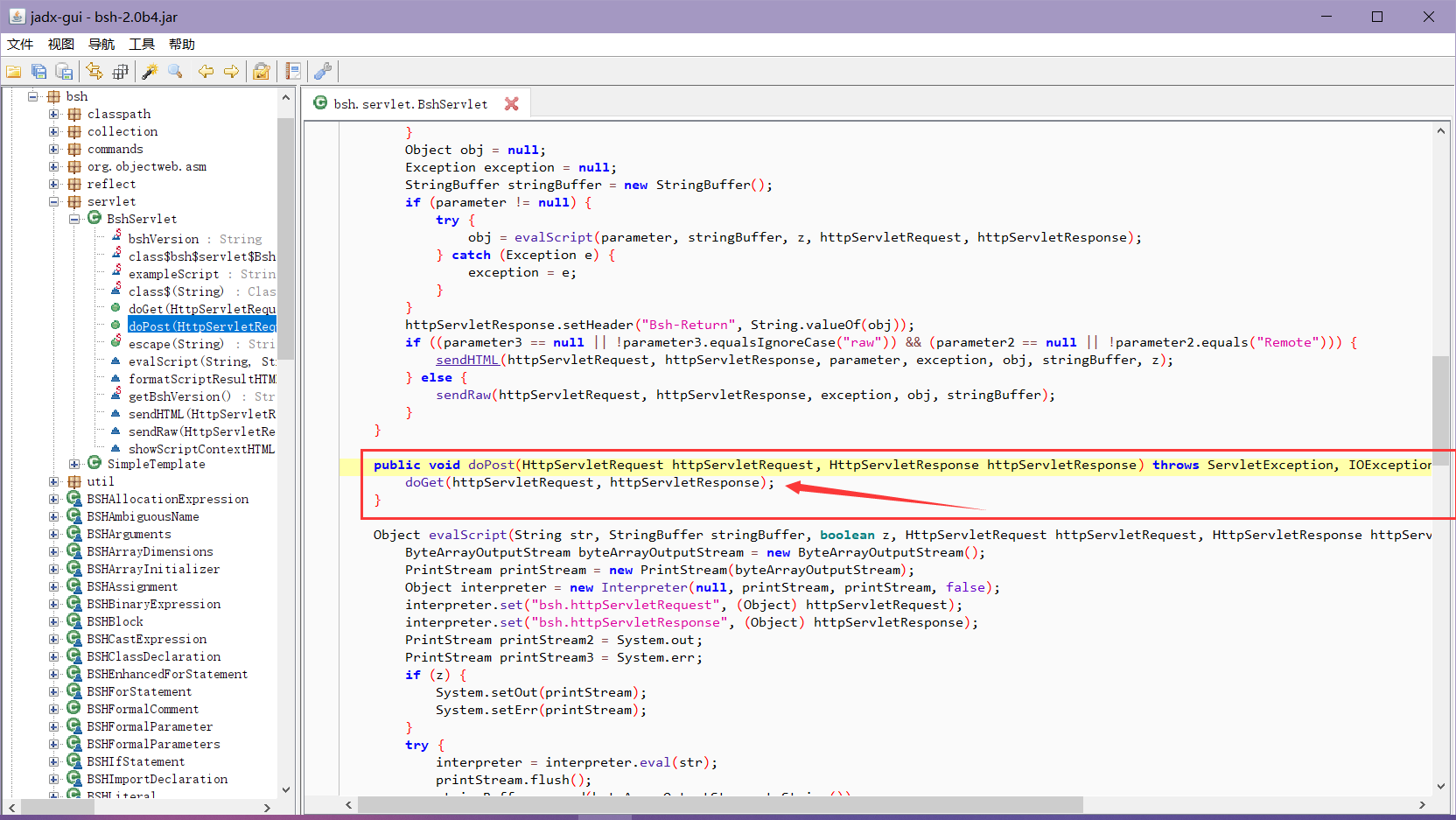The width and height of the screenshot is (1456, 820).
Task: Expand the collection package
Action: (x=54, y=131)
